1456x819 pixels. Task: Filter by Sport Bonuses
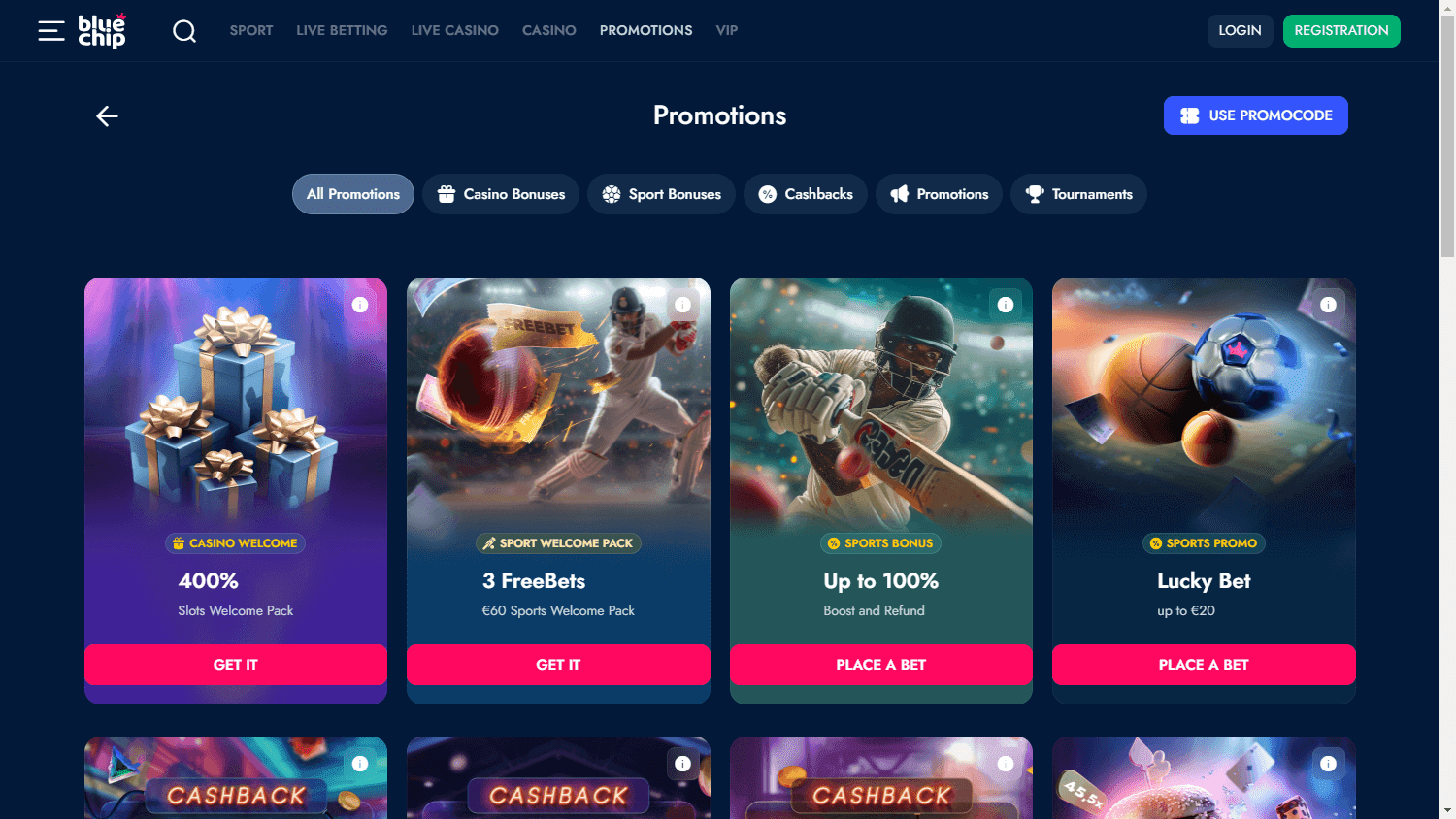(x=661, y=194)
